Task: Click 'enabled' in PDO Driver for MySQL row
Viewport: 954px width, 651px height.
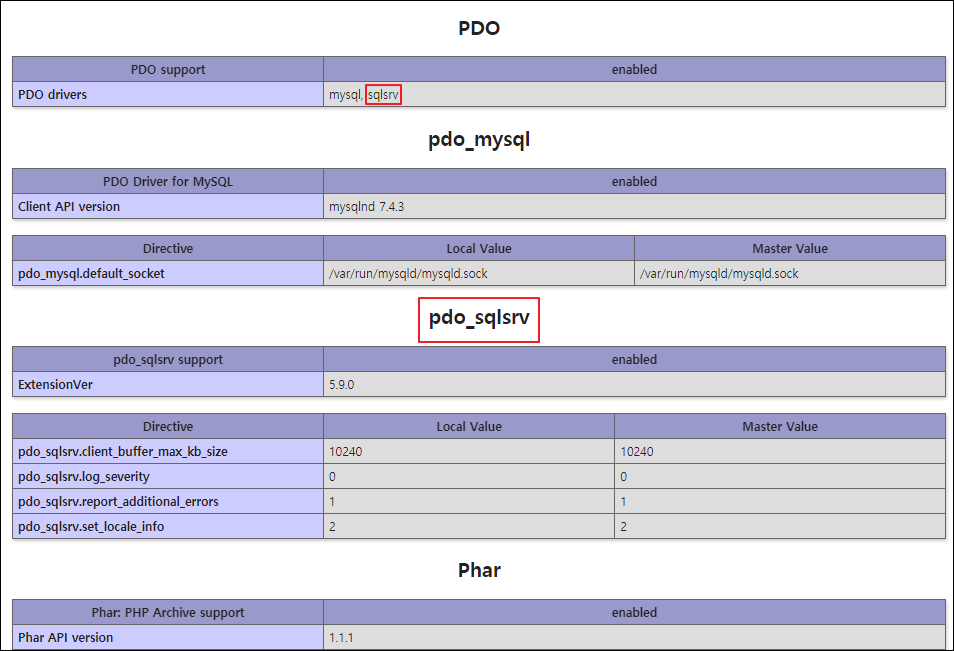Action: [x=634, y=181]
